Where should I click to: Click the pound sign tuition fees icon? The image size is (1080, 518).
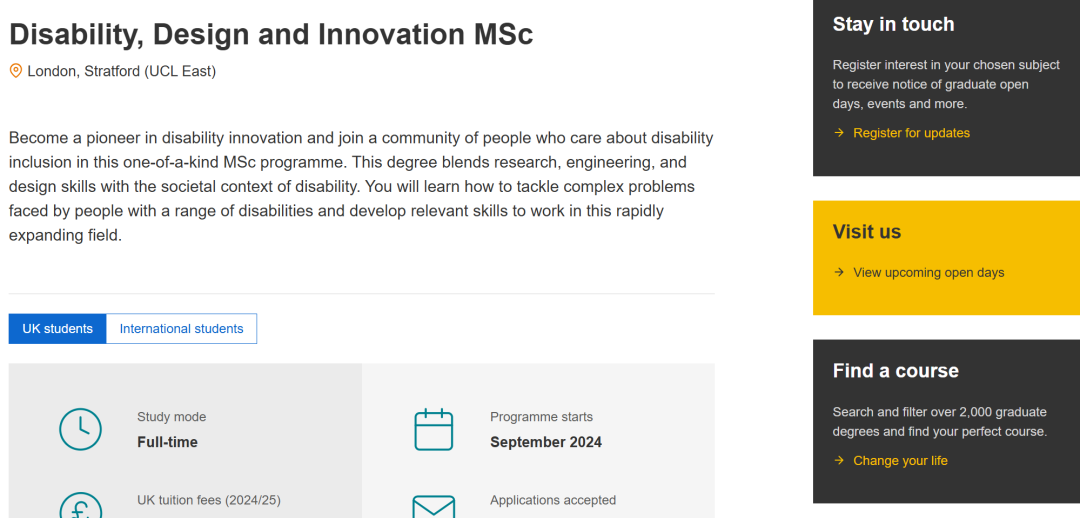pos(81,506)
